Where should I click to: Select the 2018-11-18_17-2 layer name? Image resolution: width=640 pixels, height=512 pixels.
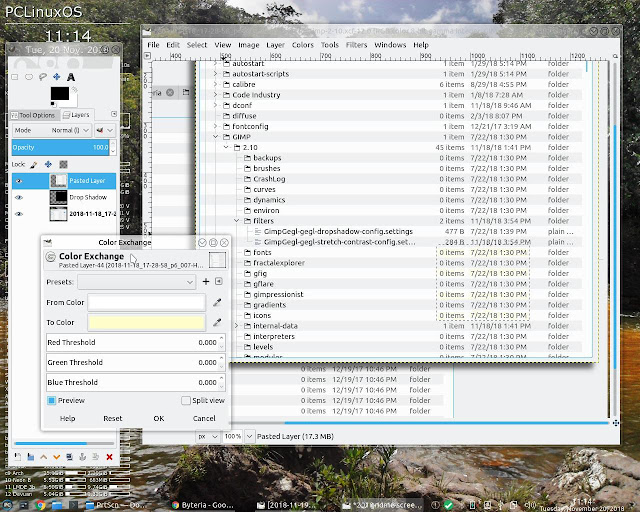pyautogui.click(x=93, y=214)
